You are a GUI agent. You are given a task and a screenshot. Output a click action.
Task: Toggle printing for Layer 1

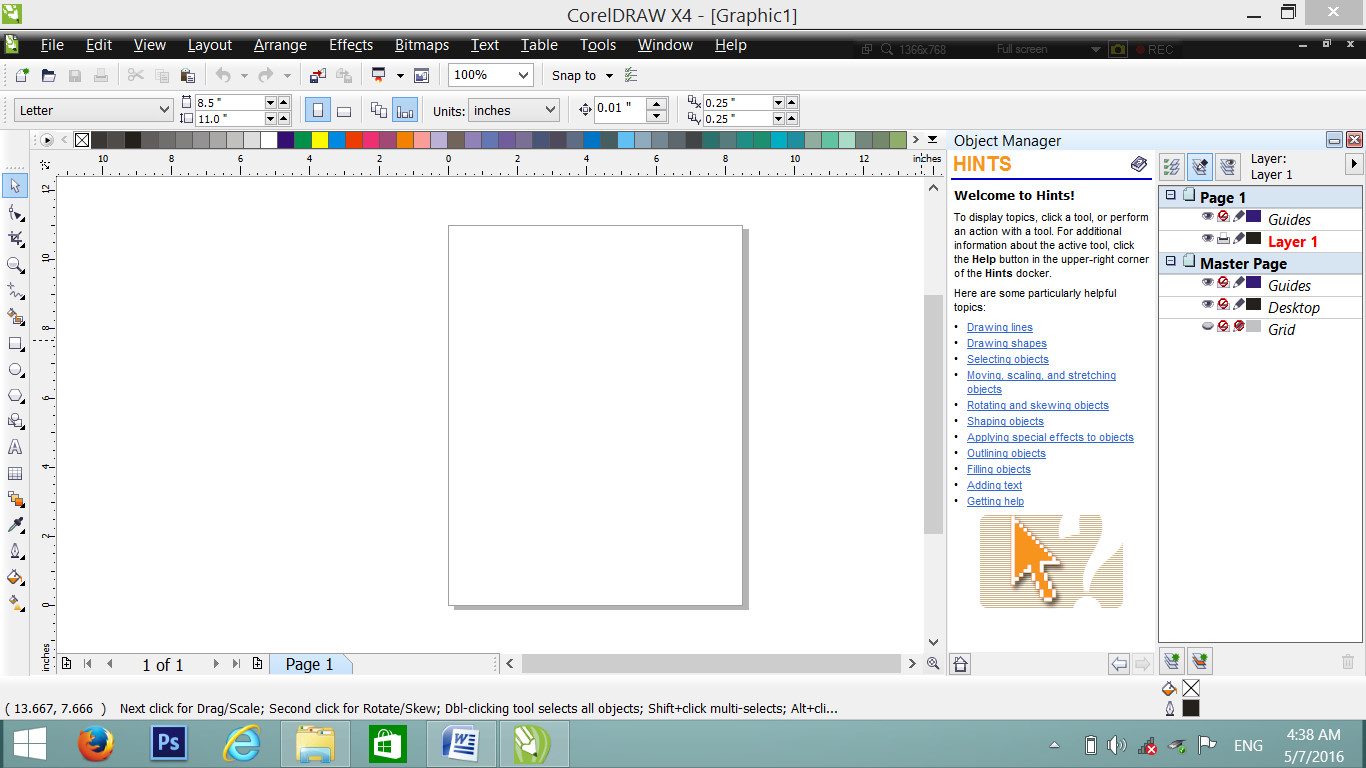(1223, 237)
